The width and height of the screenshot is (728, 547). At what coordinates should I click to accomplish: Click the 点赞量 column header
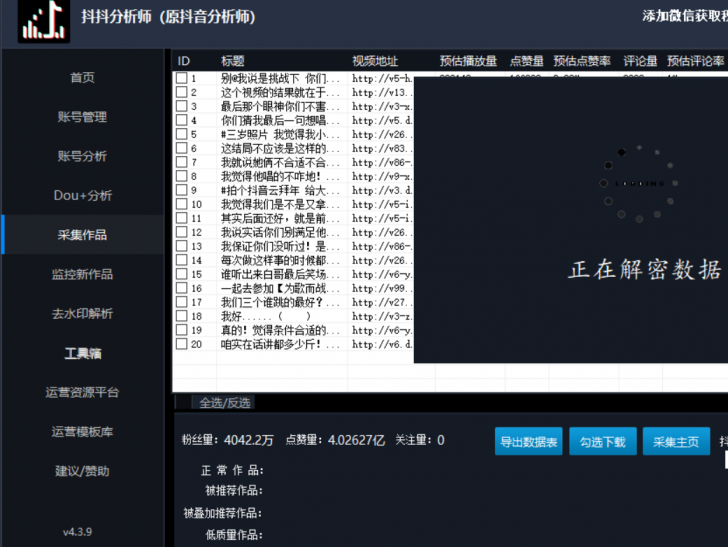tap(526, 61)
